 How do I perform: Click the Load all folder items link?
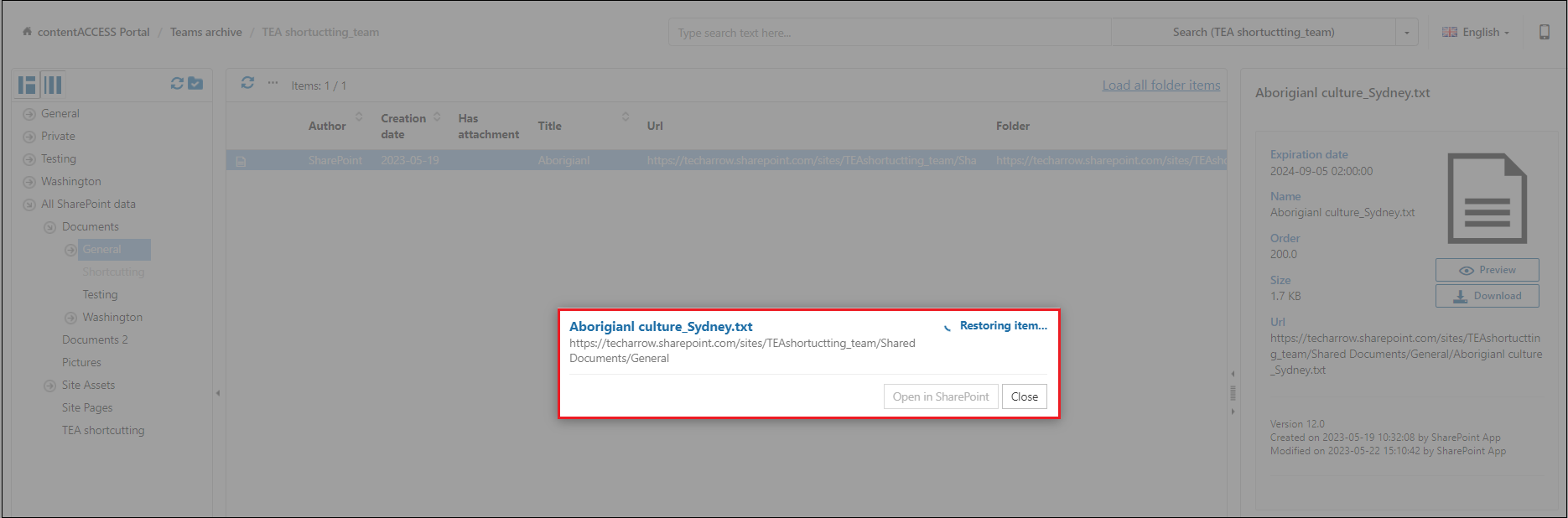(x=1160, y=85)
